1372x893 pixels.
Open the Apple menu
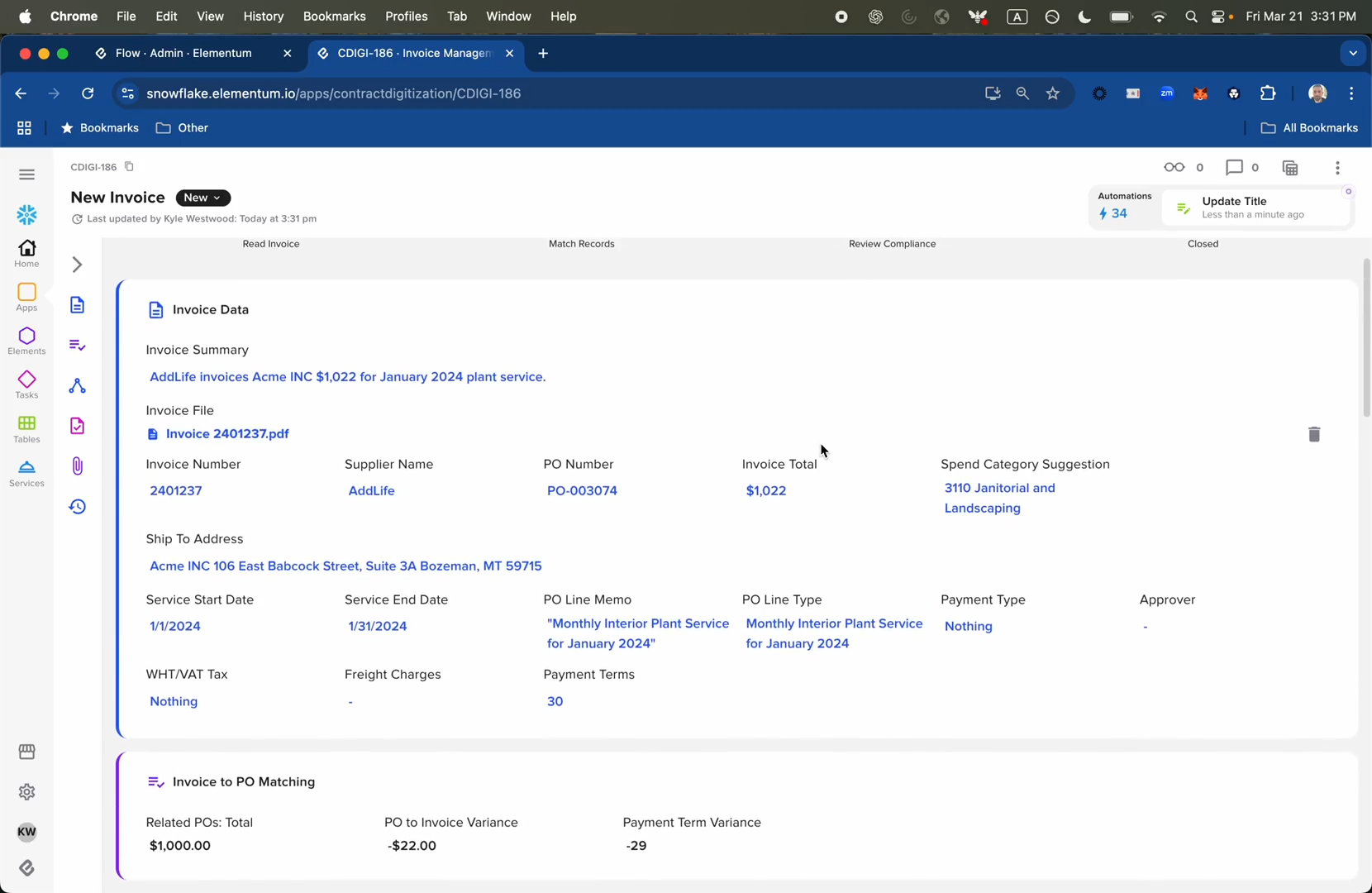coord(25,17)
